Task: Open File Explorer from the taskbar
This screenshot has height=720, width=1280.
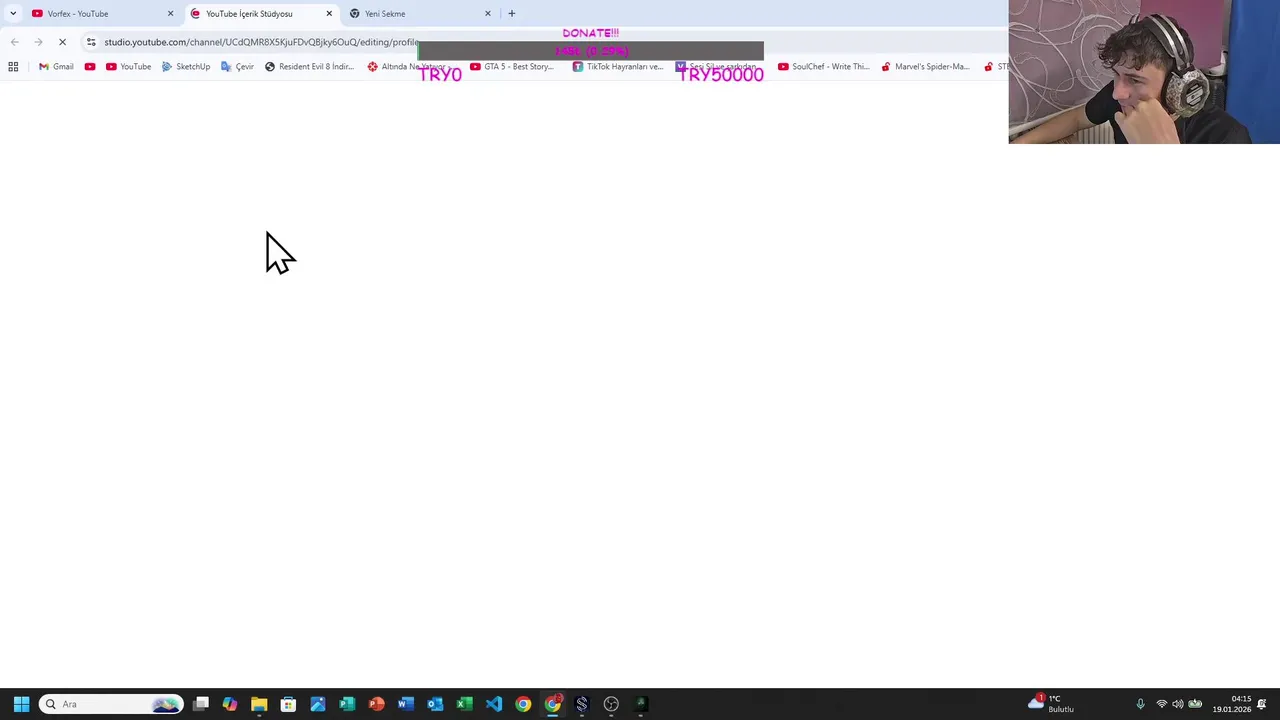Action: (x=259, y=704)
